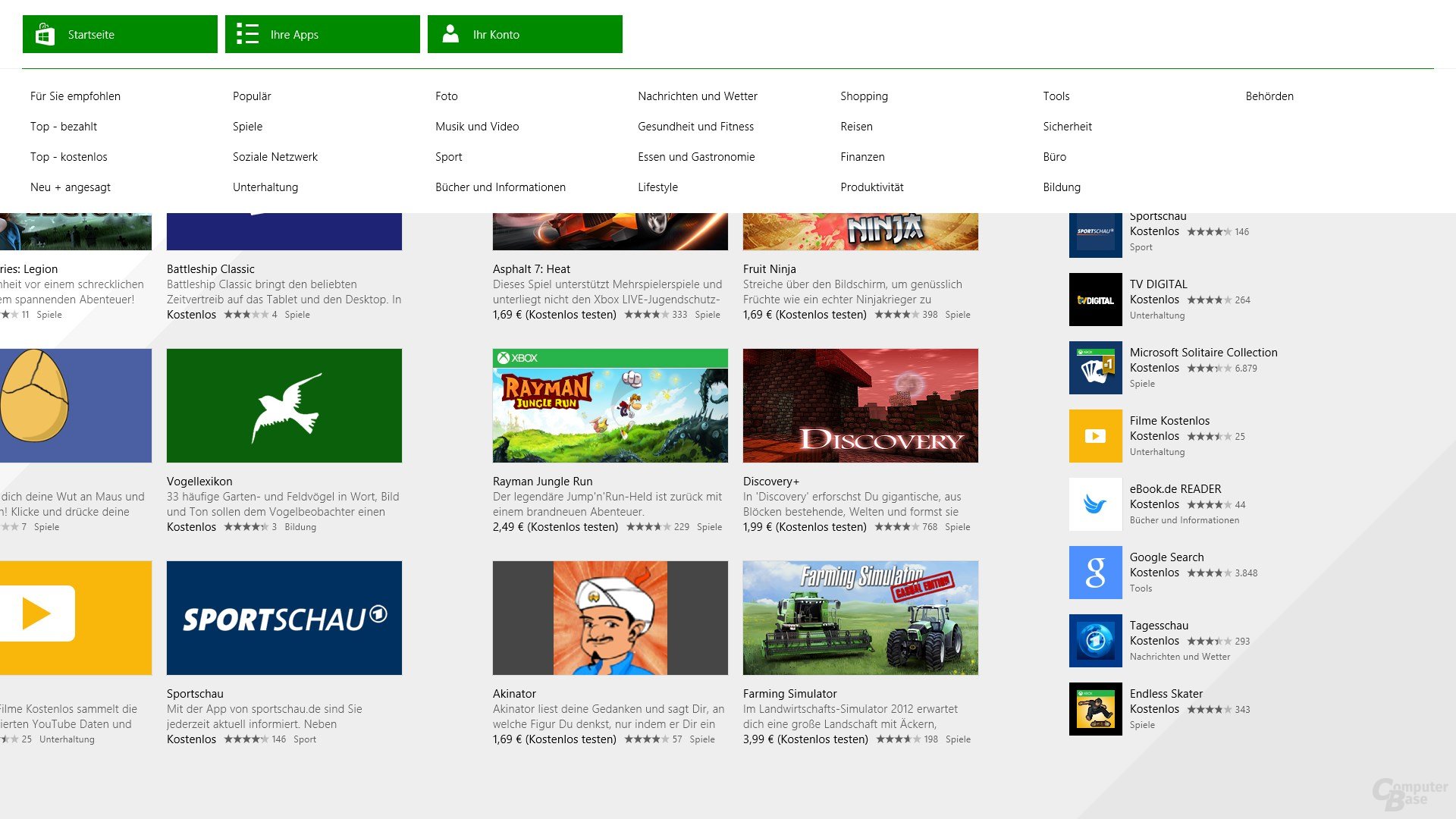Click the TV DIGITAL title text
Viewport: 1456px width, 819px height.
pyautogui.click(x=1159, y=284)
